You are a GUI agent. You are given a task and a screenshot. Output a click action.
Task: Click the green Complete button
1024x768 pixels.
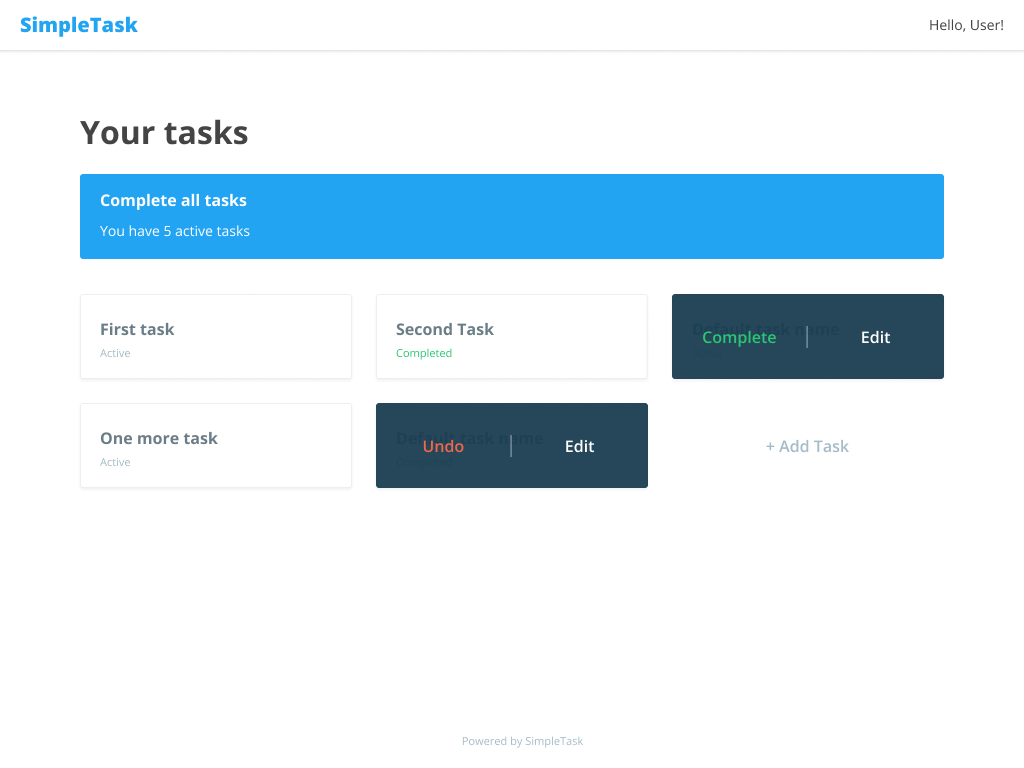click(x=739, y=338)
